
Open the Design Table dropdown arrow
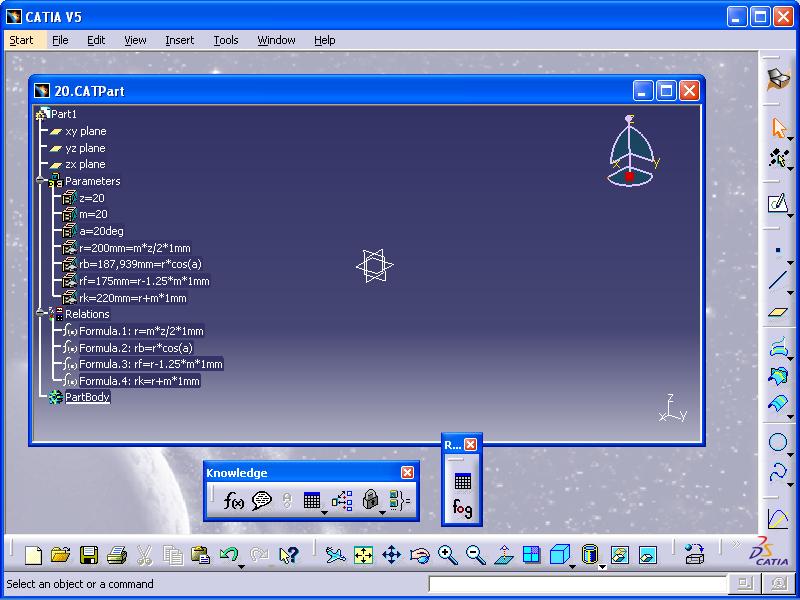pos(325,511)
